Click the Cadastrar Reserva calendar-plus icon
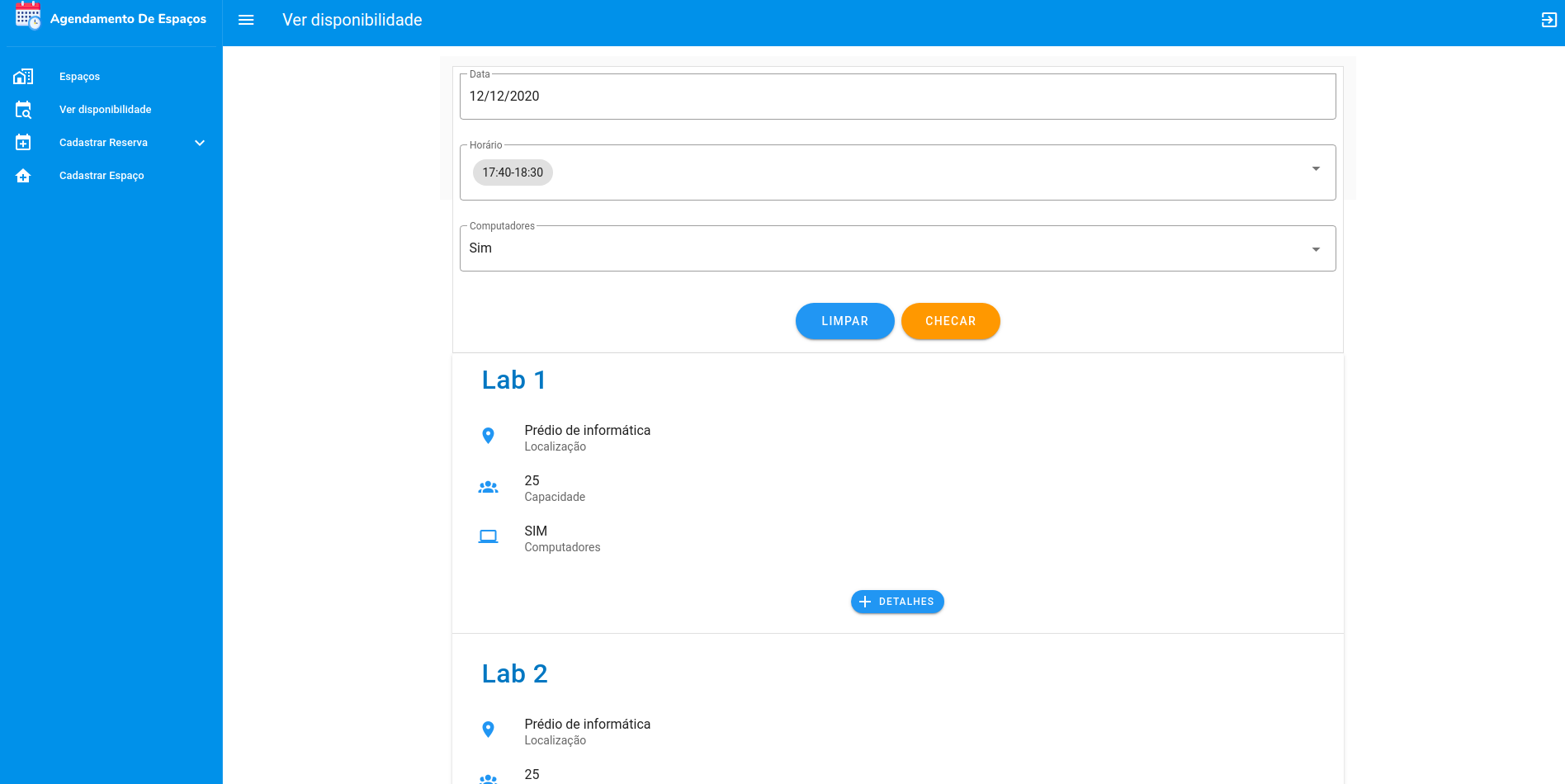1565x784 pixels. point(23,143)
